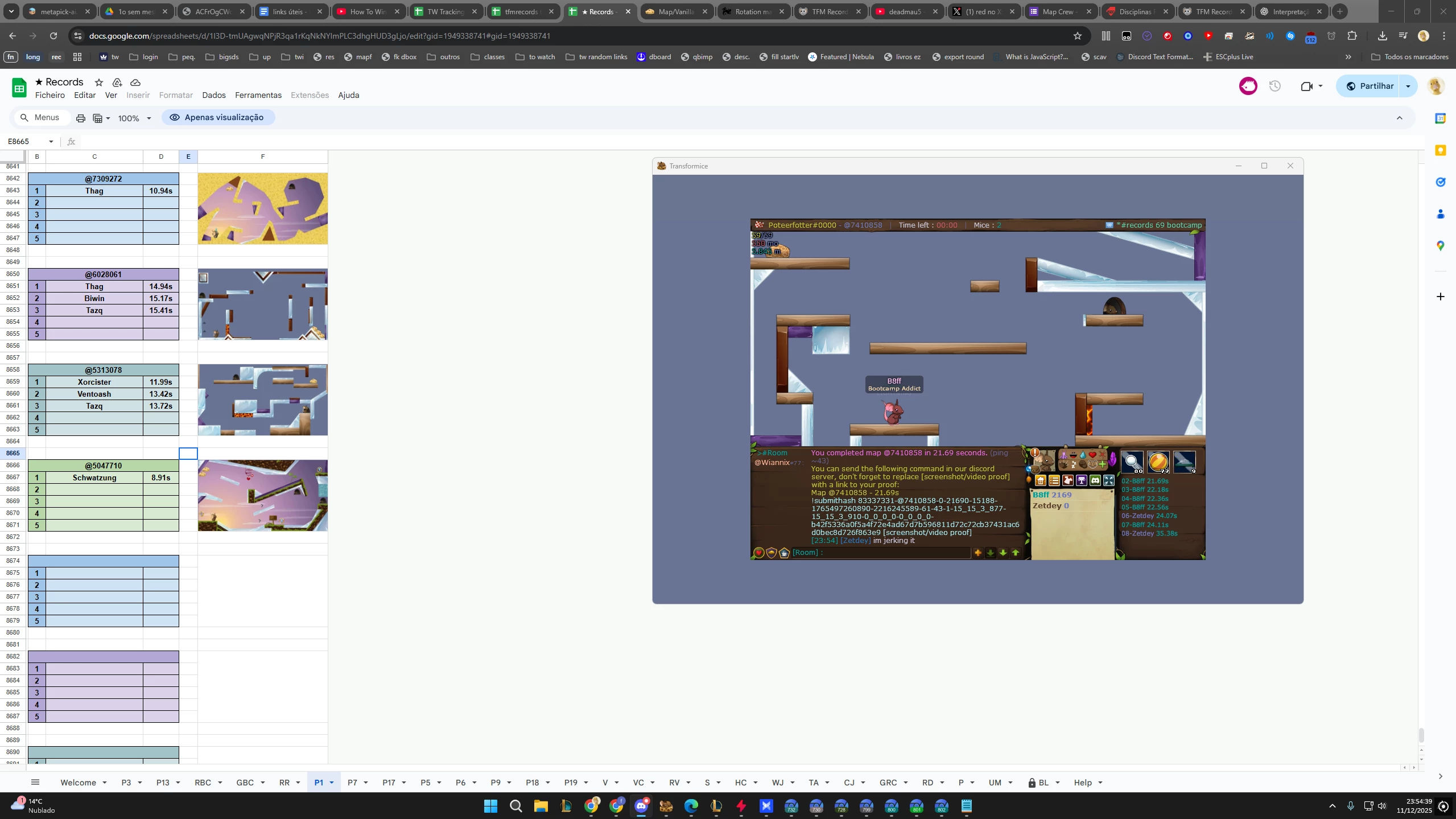This screenshot has width=1456, height=819.
Task: Switch to the P13 sheet tab
Action: point(163,783)
